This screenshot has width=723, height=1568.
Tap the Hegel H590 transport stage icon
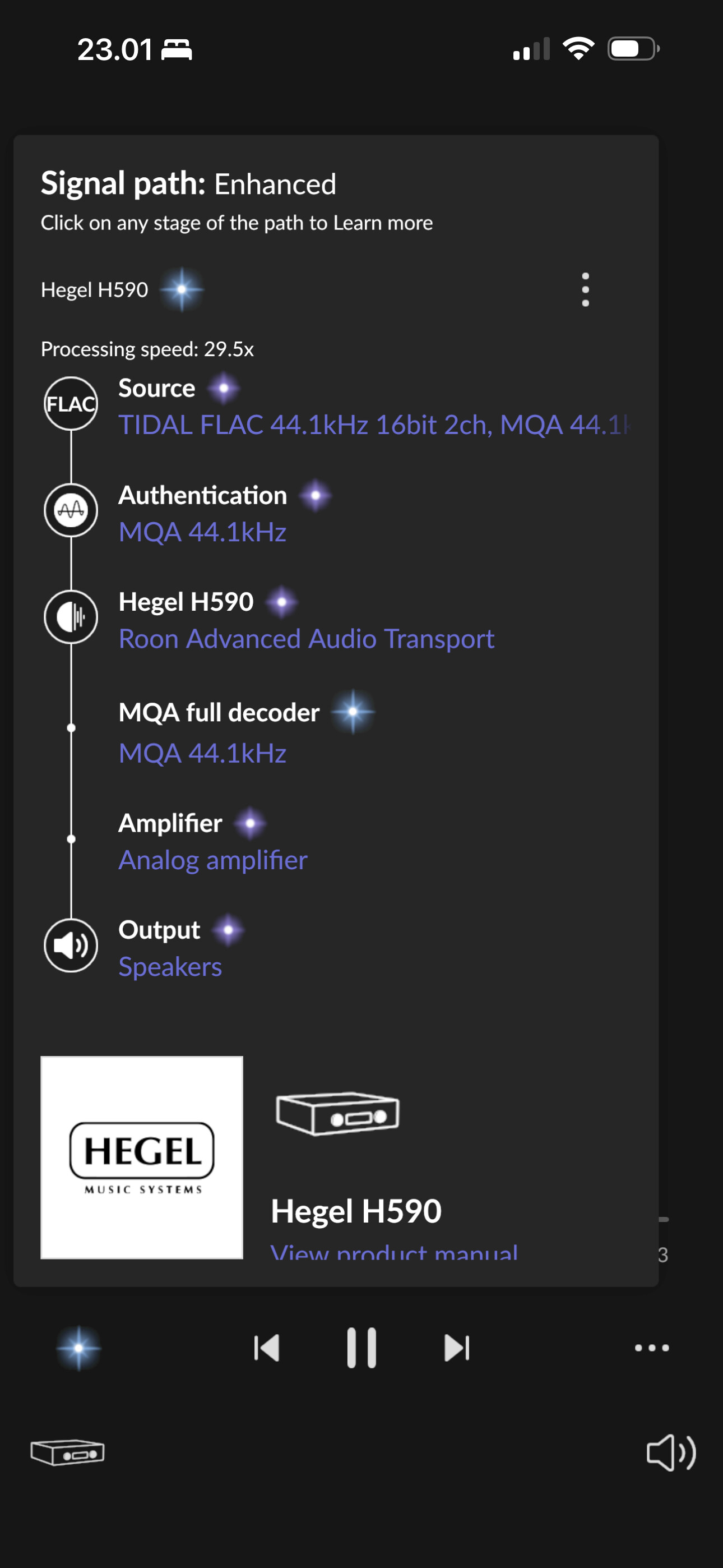(x=71, y=617)
